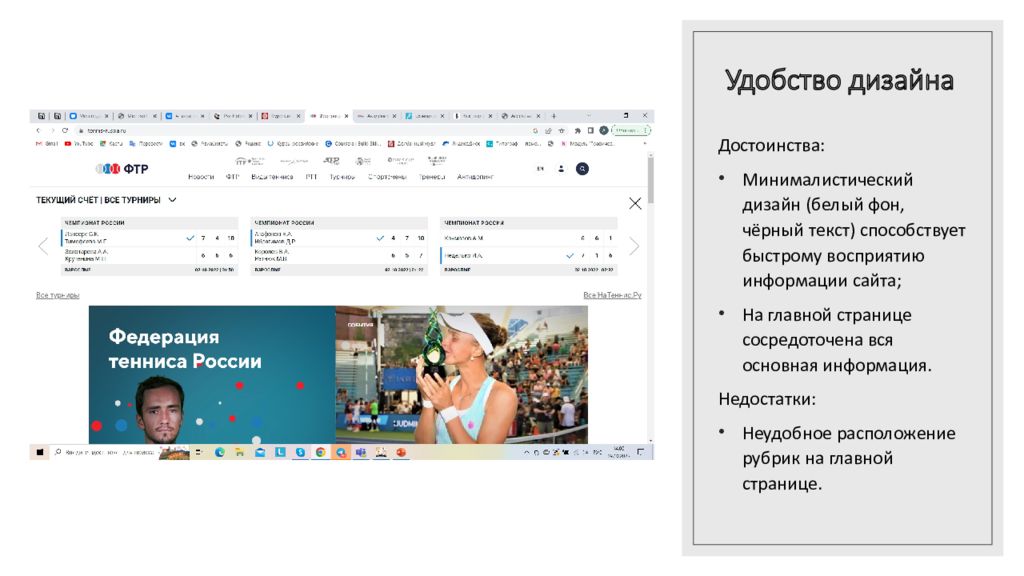Open the YouTube bookmark
Screen dimensions: 1024x576
pyautogui.click(x=79, y=144)
